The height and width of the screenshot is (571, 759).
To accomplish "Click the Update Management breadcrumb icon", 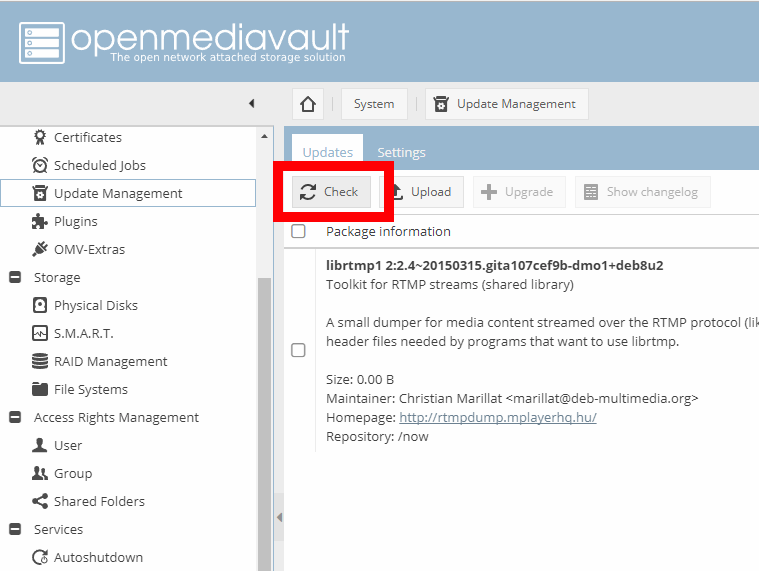I will pos(440,104).
